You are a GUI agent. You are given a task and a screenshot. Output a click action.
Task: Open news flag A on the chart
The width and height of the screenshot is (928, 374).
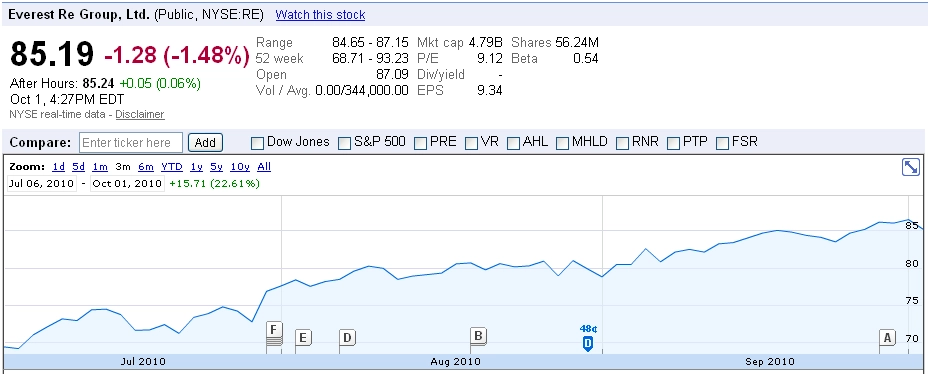point(887,338)
